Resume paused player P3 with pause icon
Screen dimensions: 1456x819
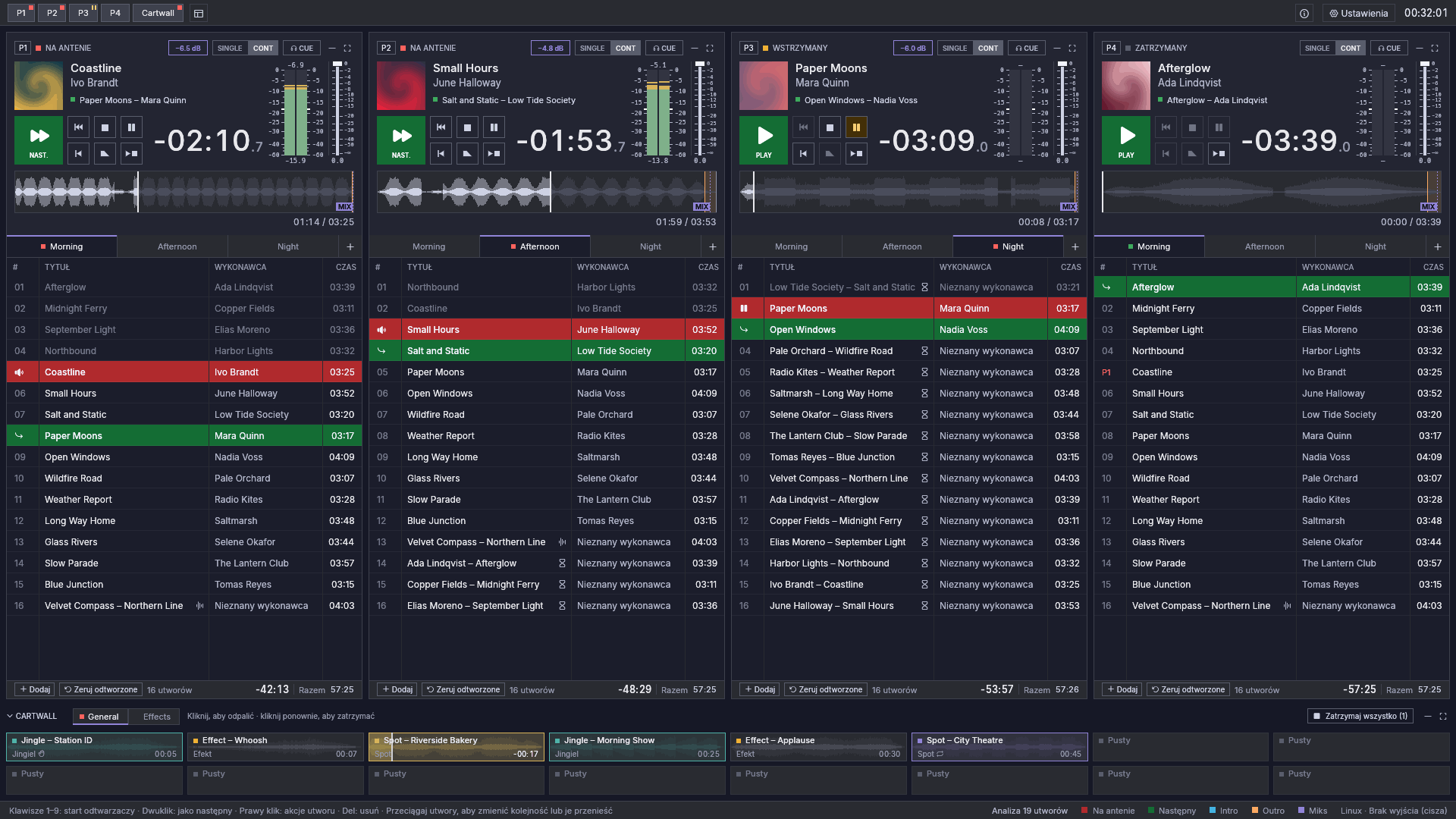click(856, 127)
